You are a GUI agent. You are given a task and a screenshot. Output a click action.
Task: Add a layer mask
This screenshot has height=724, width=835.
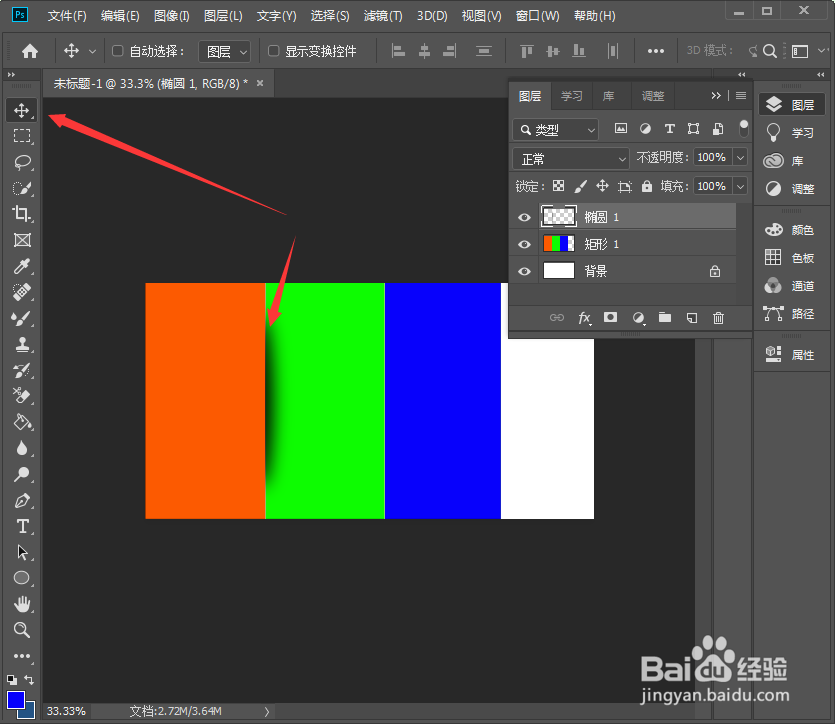610,318
